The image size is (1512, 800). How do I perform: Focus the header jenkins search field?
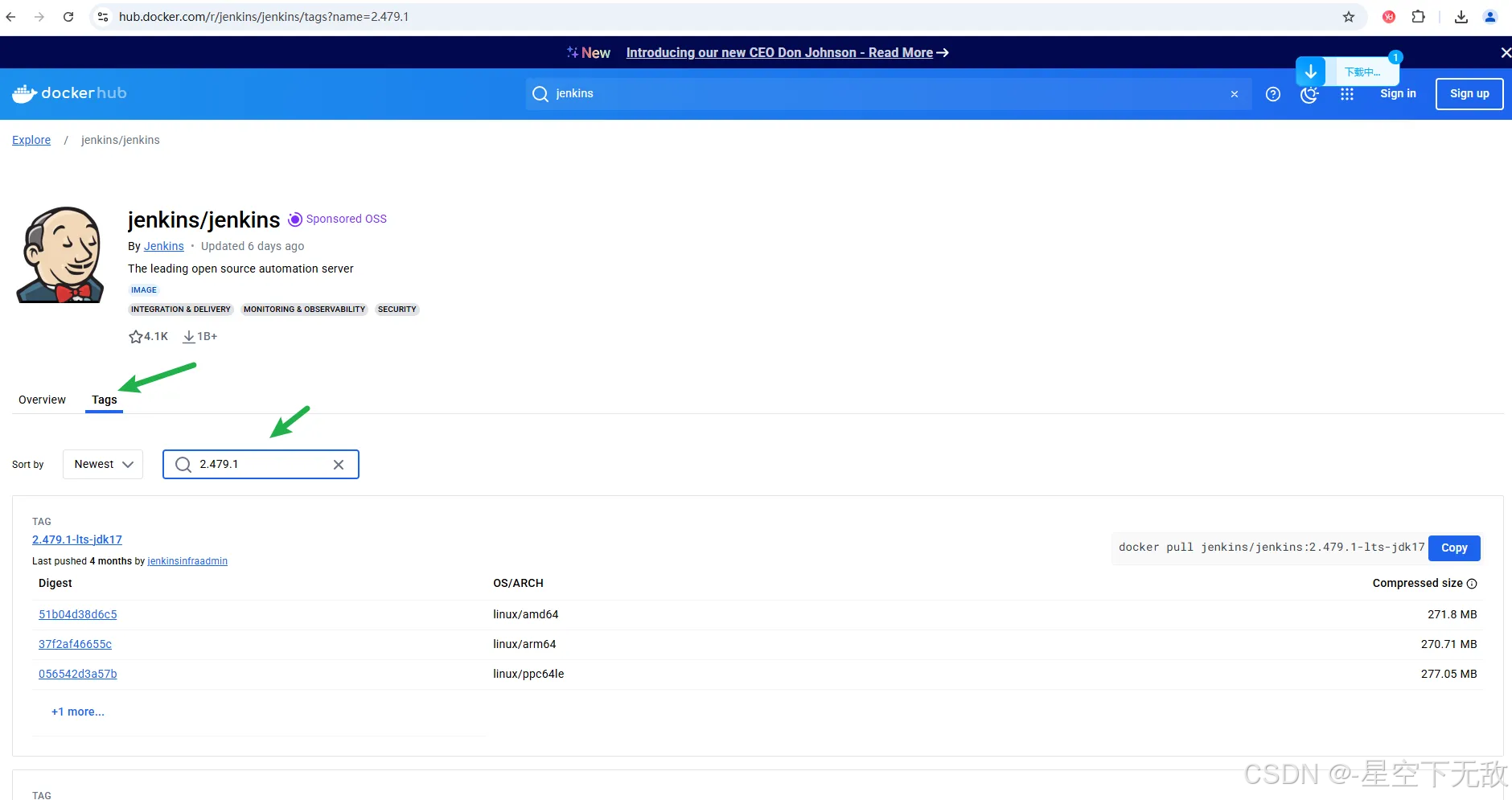889,94
